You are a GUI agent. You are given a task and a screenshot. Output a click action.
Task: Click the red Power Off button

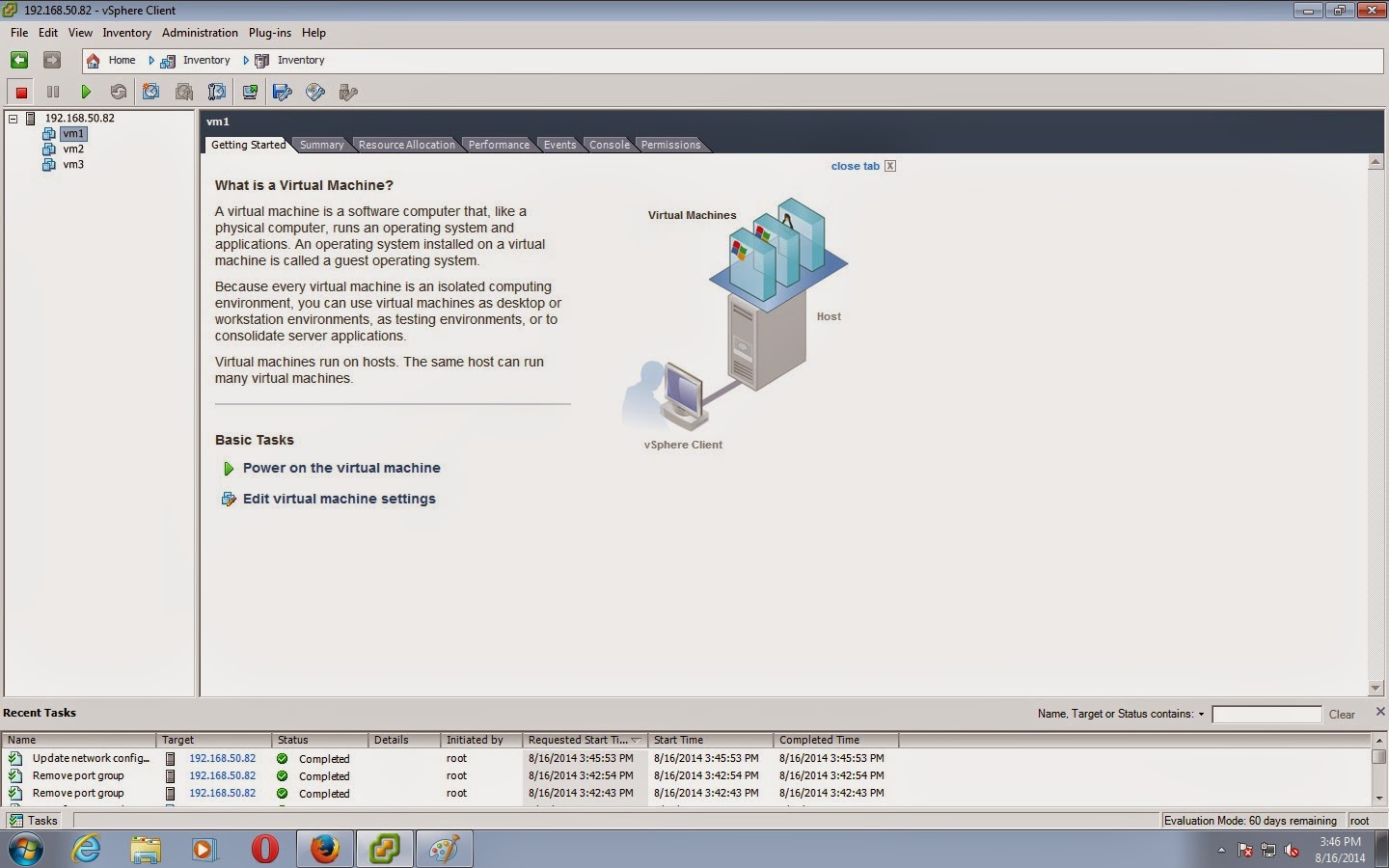21,93
